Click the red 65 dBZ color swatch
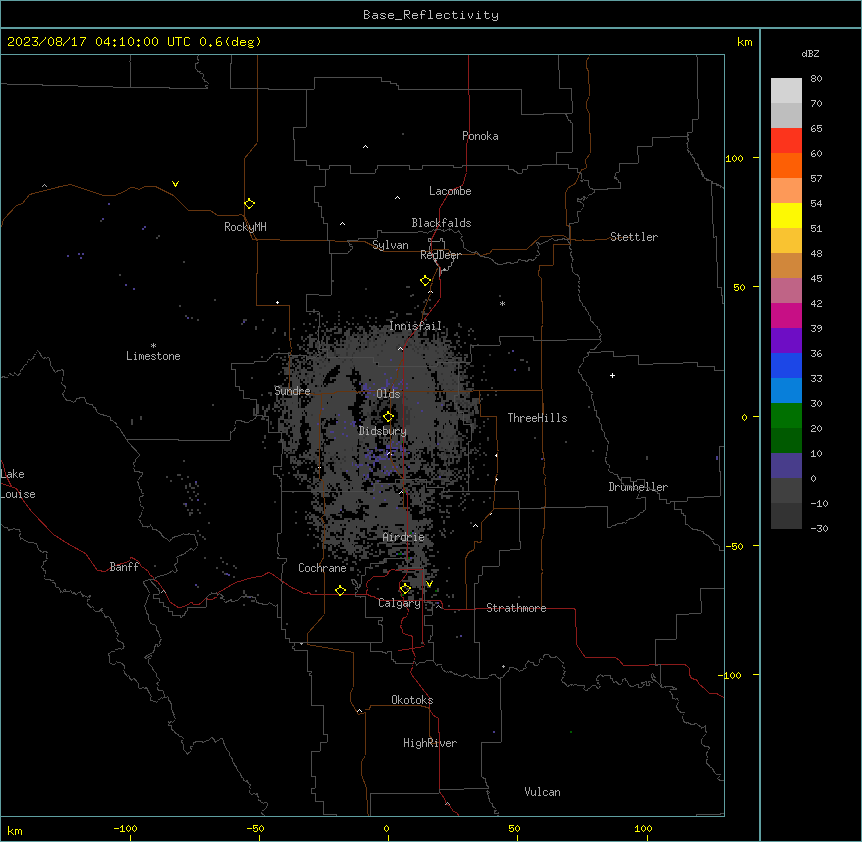Viewport: 862px width, 842px height. point(786,140)
